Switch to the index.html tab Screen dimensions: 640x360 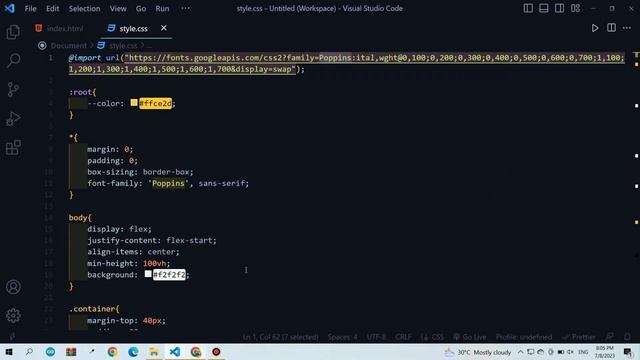pyautogui.click(x=60, y=29)
